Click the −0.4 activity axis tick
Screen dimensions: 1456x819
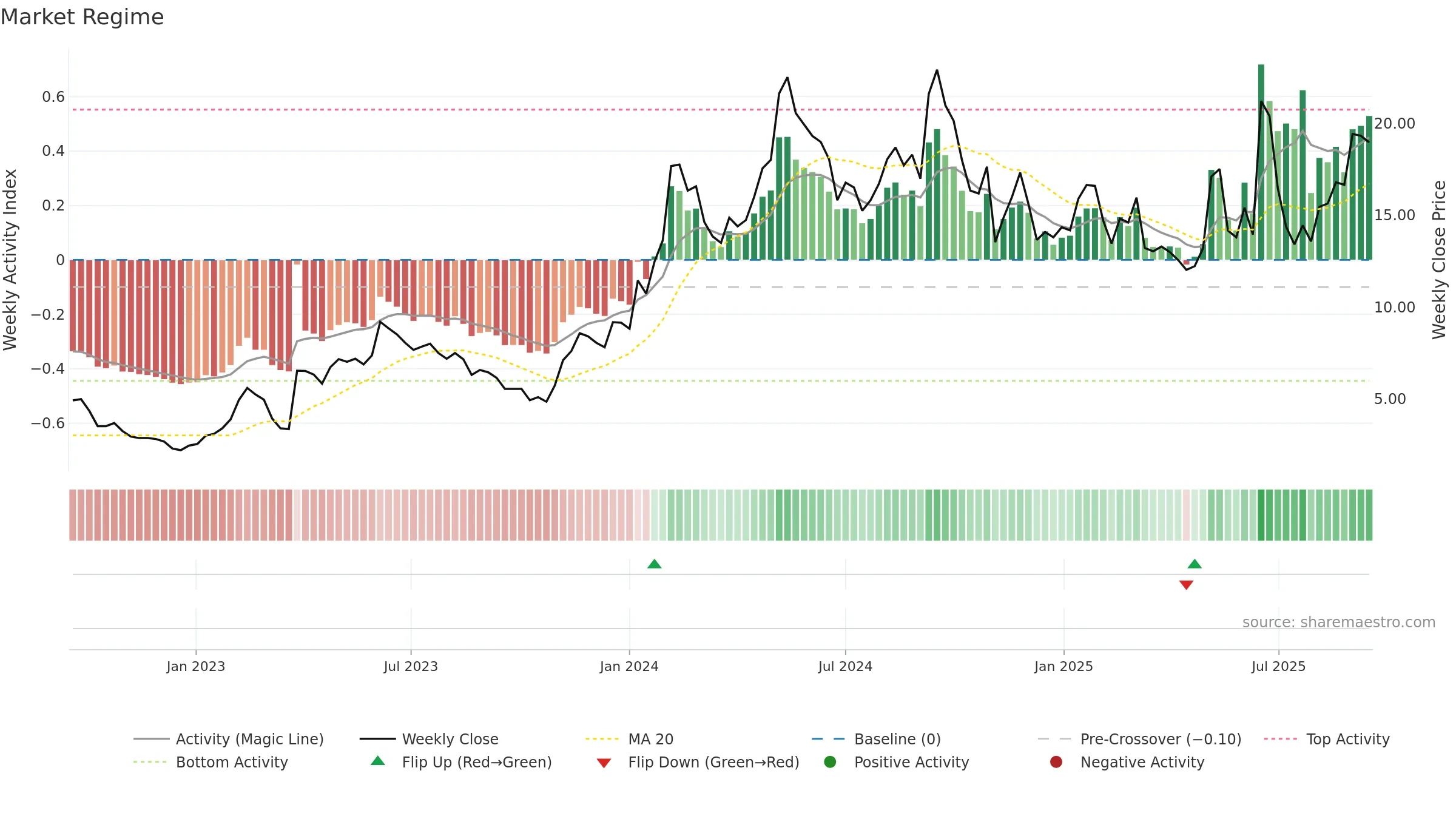click(x=48, y=368)
